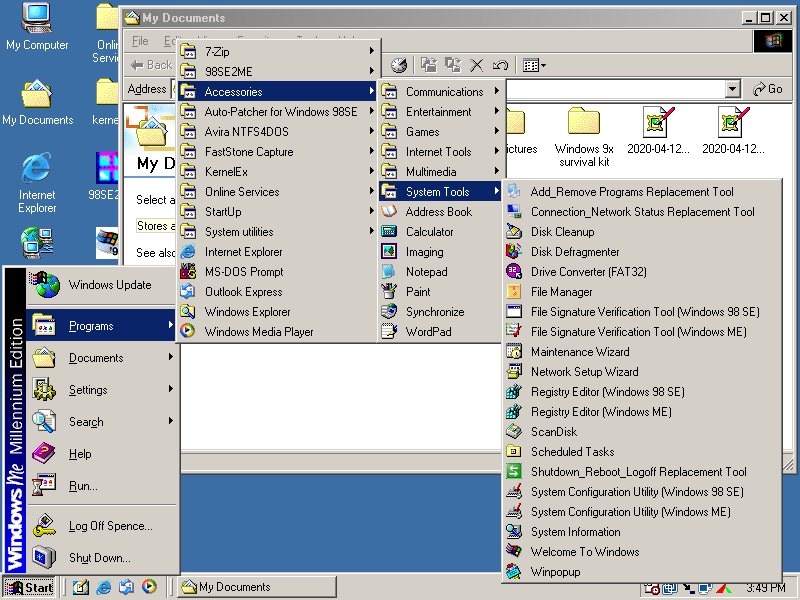800x600 pixels.
Task: Start File Manager
Action: click(642, 292)
